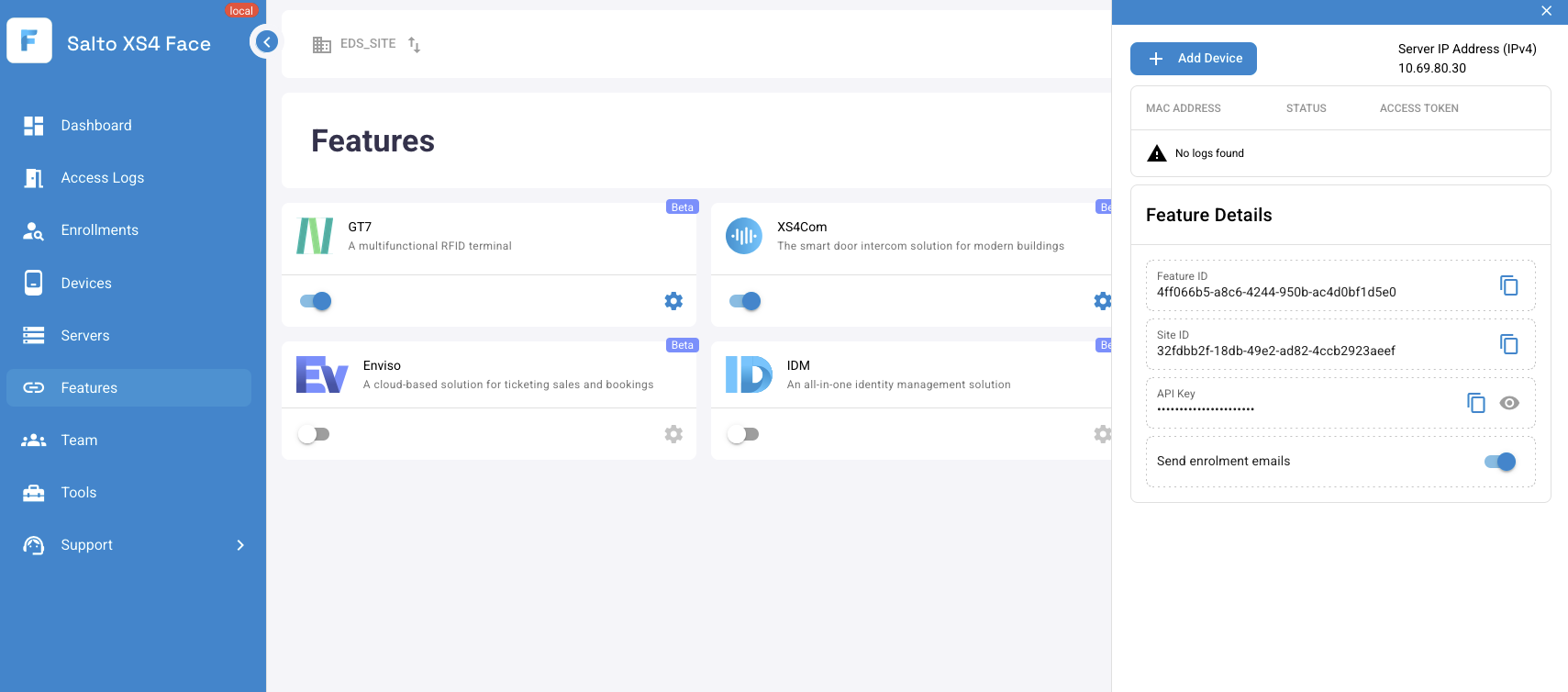Click the Support menu item
The height and width of the screenshot is (692, 1568).
point(128,545)
